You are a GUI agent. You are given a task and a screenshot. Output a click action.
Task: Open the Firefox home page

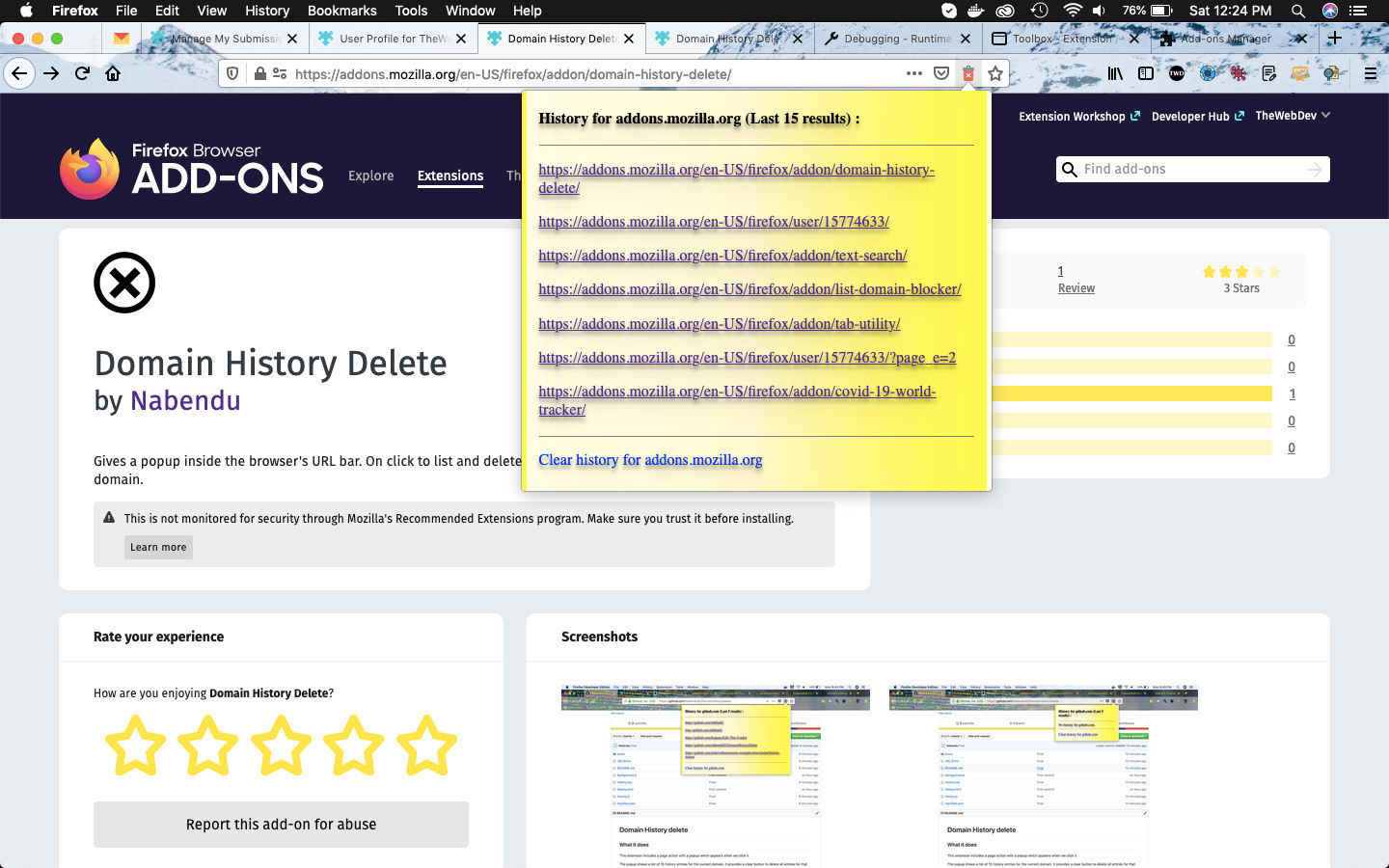(113, 73)
